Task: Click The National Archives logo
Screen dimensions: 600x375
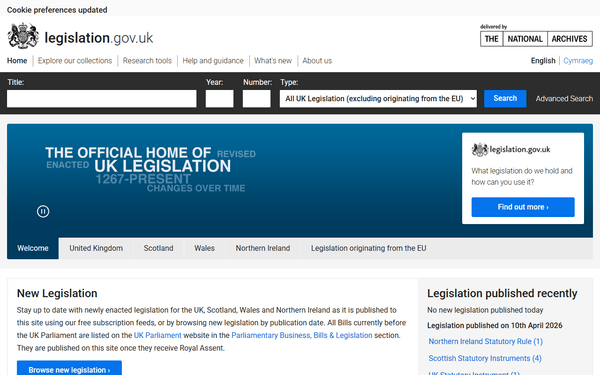Action: tap(536, 39)
